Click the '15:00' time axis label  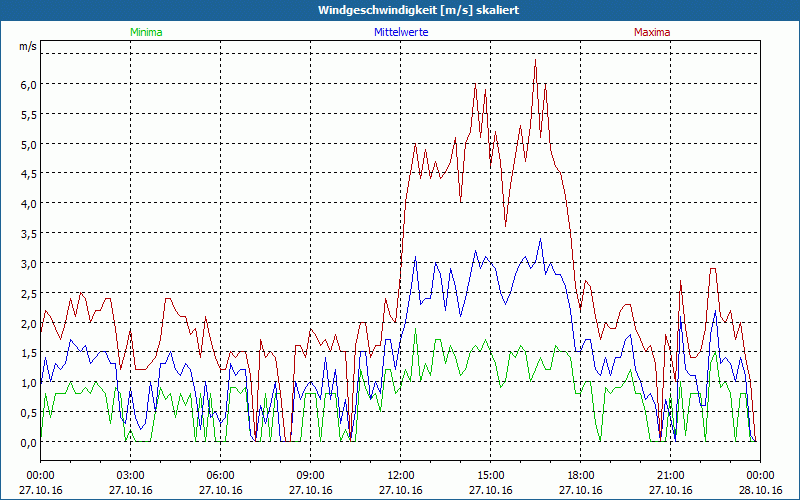491,476
